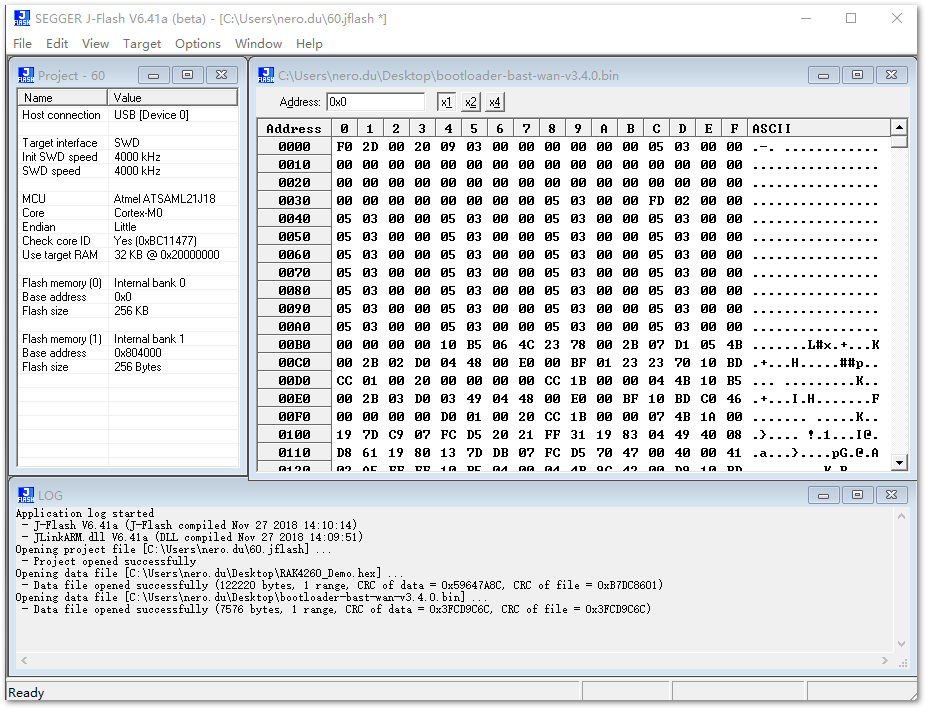Minimize the bootloader bin data window

[x=823, y=75]
